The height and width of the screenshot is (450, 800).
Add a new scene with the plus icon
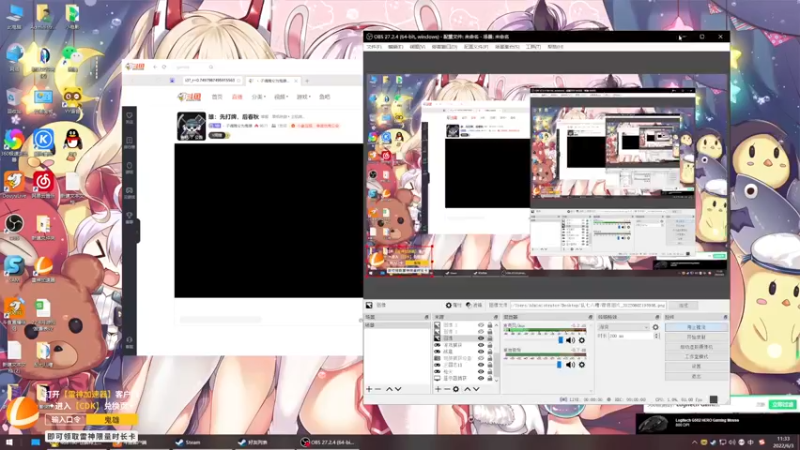pos(369,389)
